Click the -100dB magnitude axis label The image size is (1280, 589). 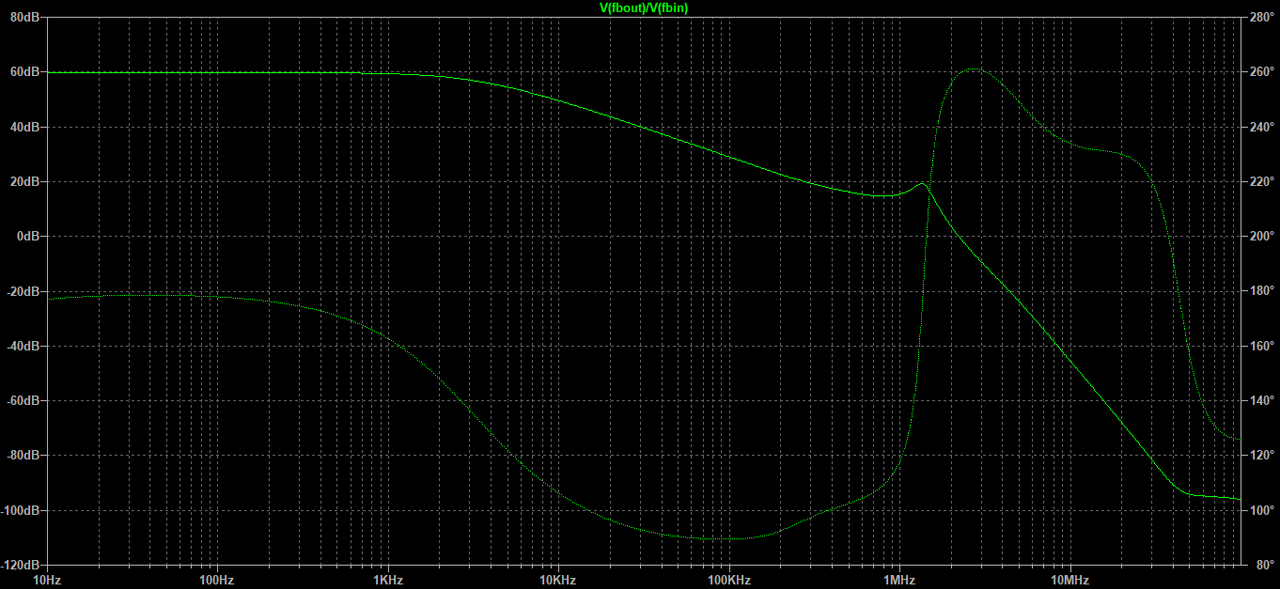(x=20, y=510)
